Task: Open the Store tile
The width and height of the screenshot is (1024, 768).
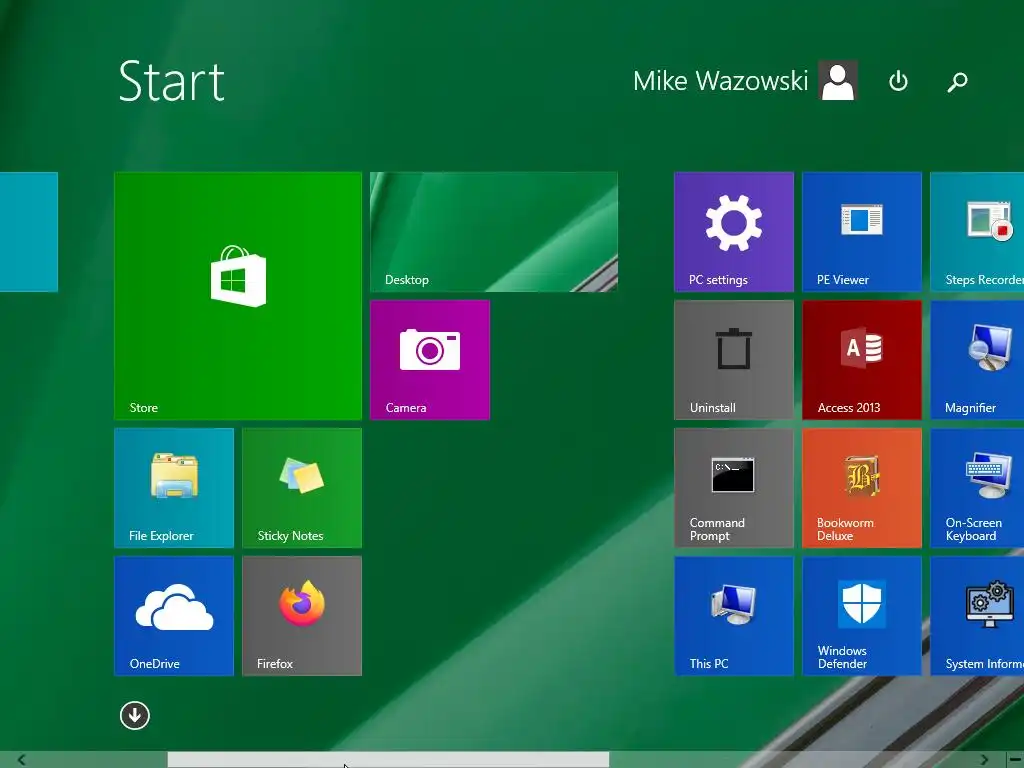Action: (x=238, y=296)
